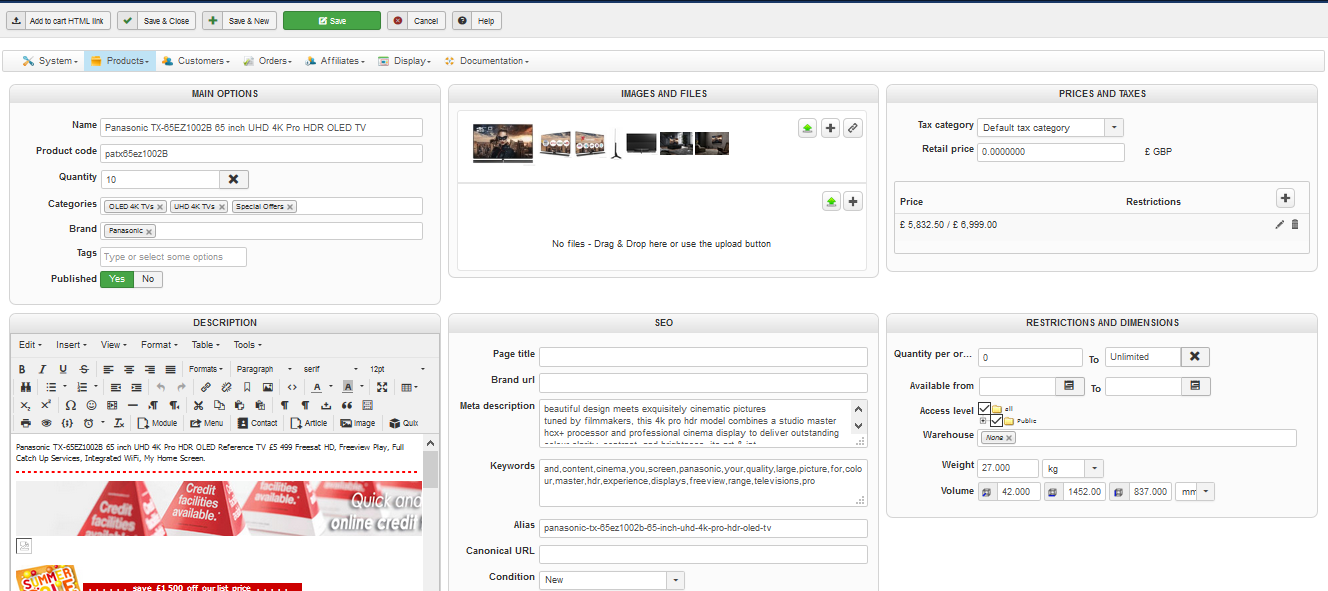The width and height of the screenshot is (1328, 591).
Task: Open the 12pt font size dropdown
Action: pyautogui.click(x=397, y=369)
